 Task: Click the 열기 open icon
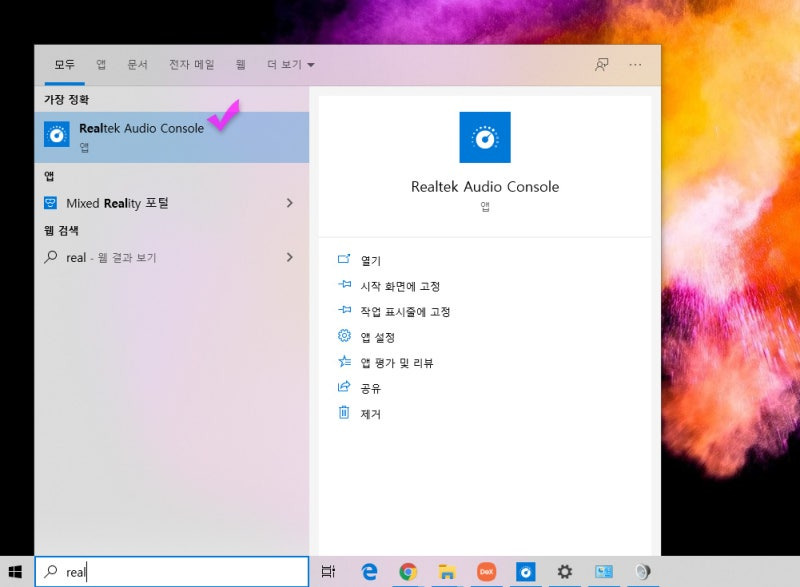(344, 259)
